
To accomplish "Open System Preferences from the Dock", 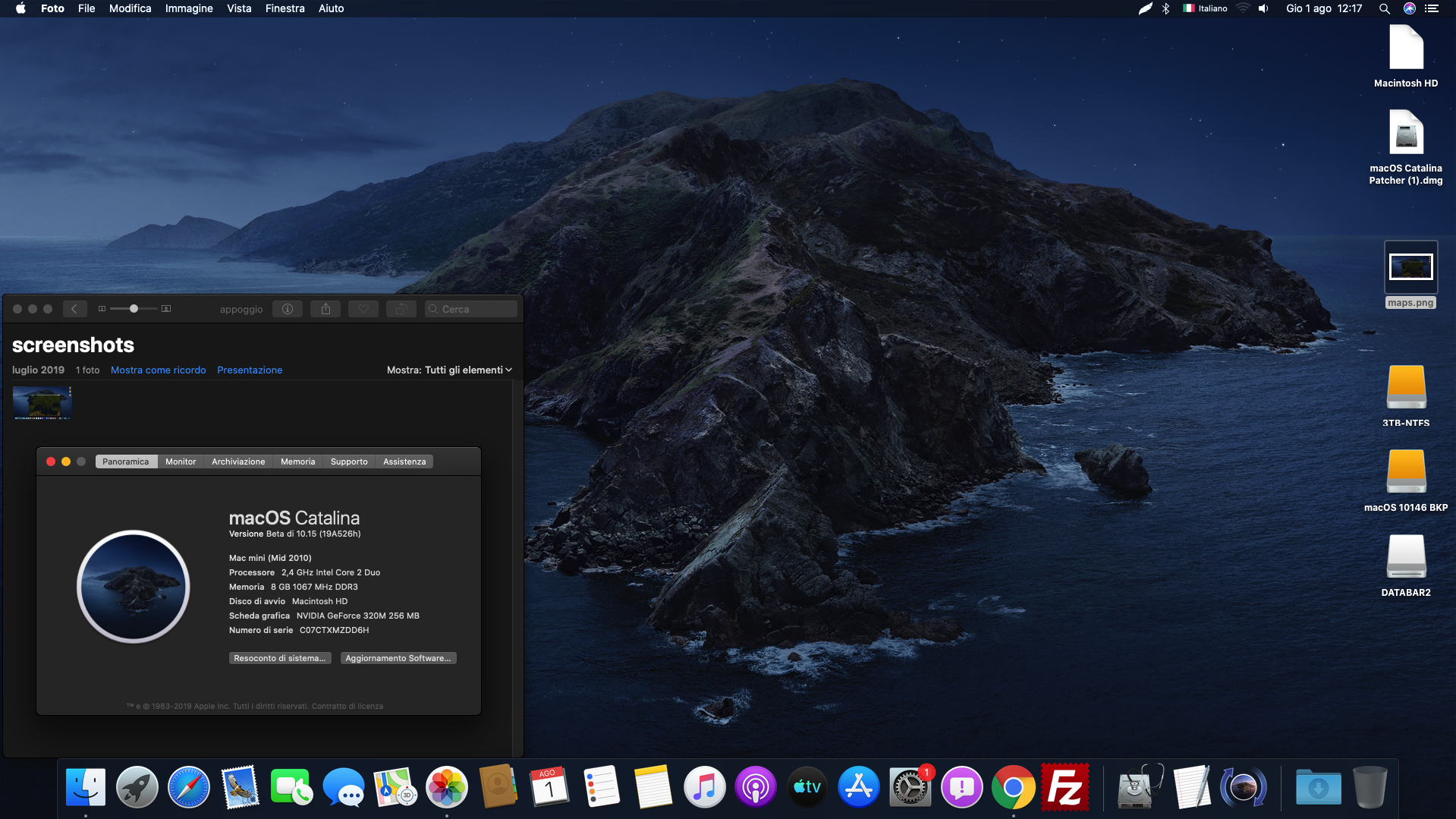I will tap(910, 787).
